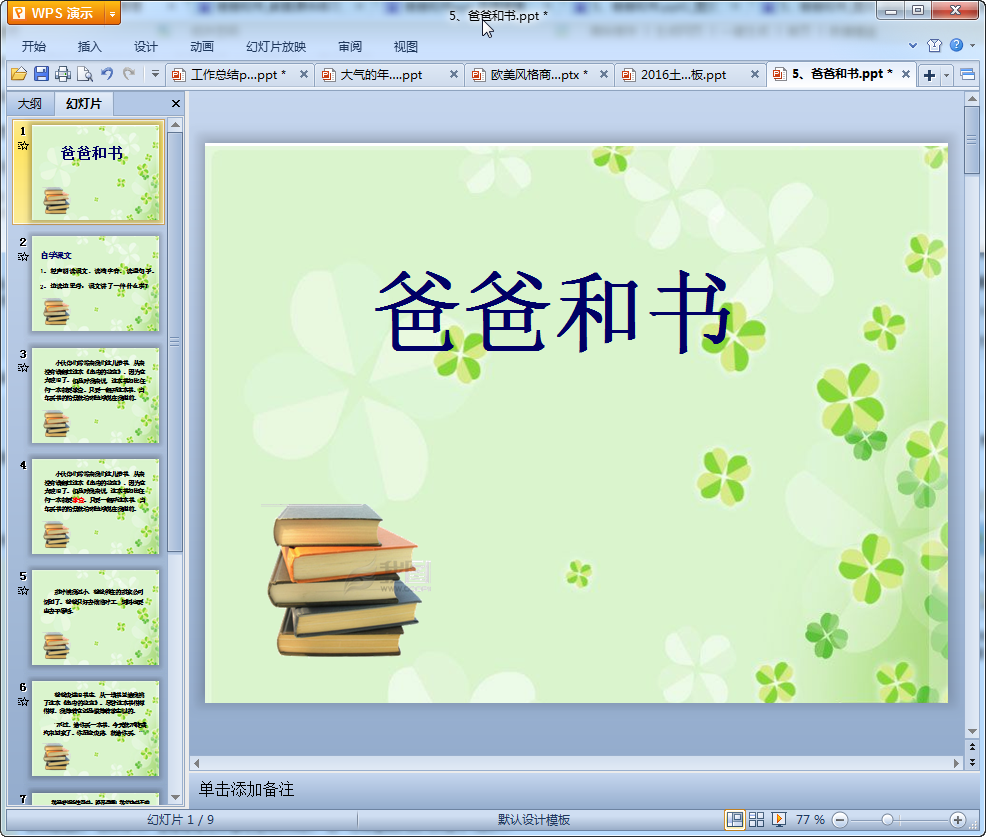Click animation star icon beside slide 5
This screenshot has height=837, width=986.
tap(23, 590)
